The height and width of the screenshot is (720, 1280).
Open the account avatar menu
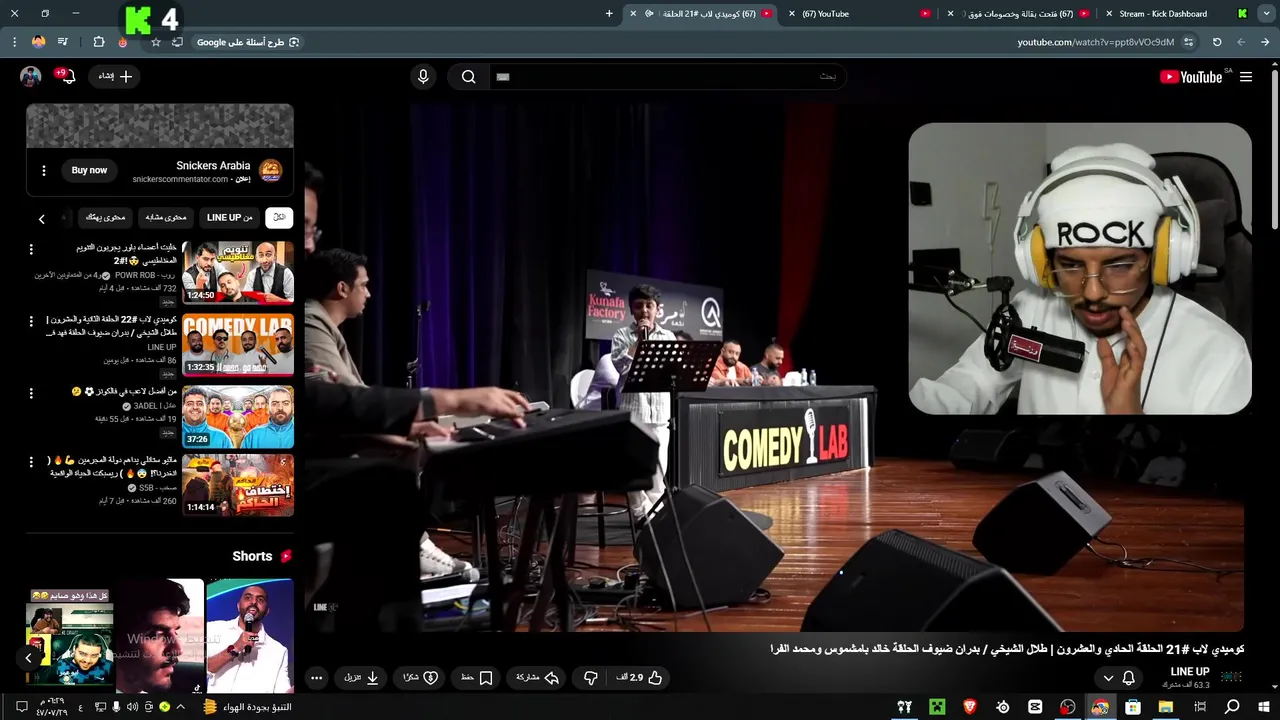(30, 77)
